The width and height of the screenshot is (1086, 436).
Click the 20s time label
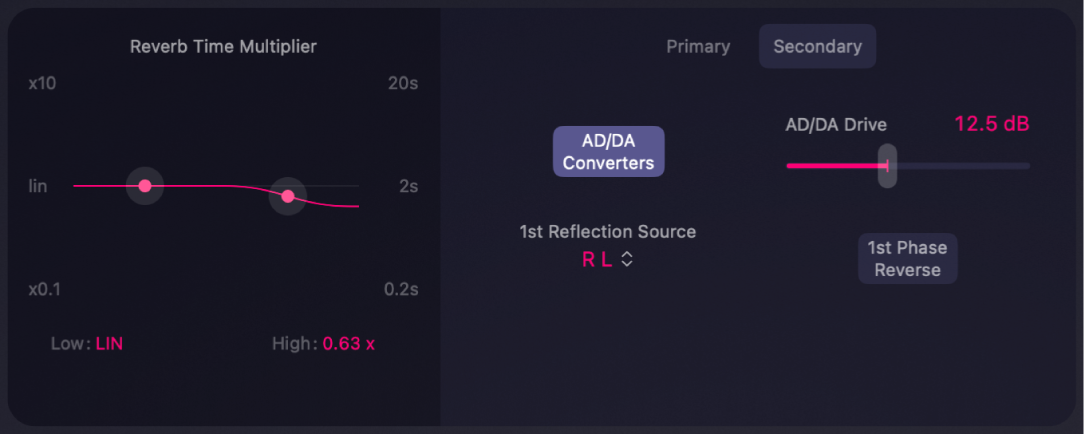pyautogui.click(x=401, y=83)
